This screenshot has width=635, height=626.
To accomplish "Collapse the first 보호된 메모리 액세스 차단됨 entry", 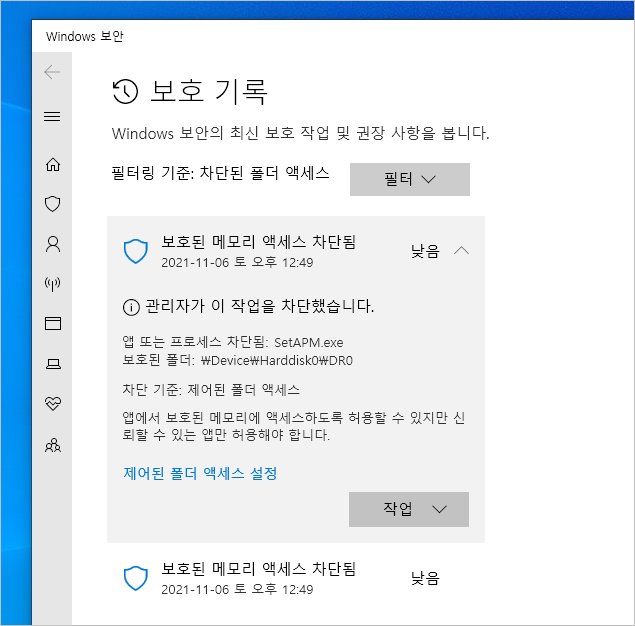I will [296, 251].
